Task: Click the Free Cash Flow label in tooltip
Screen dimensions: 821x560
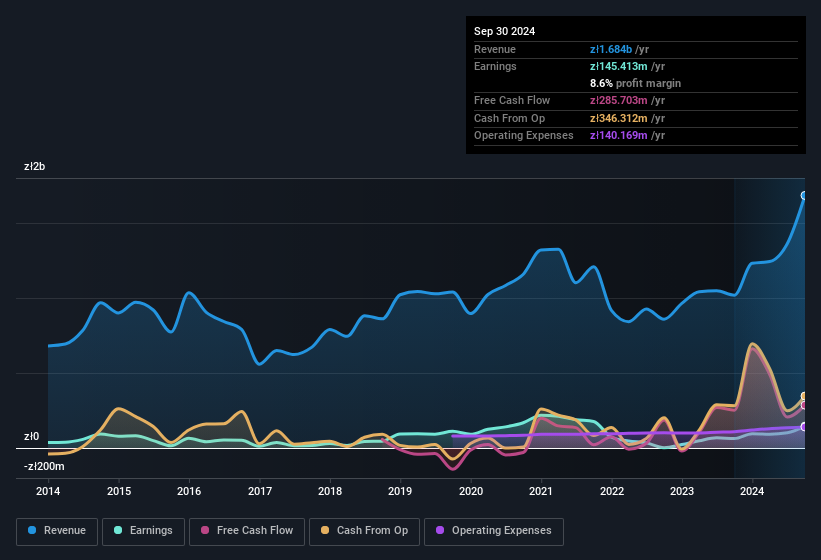Action: coord(512,100)
